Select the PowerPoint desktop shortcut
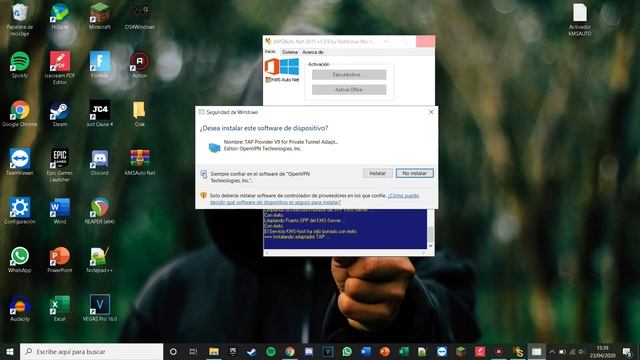Screen dimensions: 640x360 60,259
